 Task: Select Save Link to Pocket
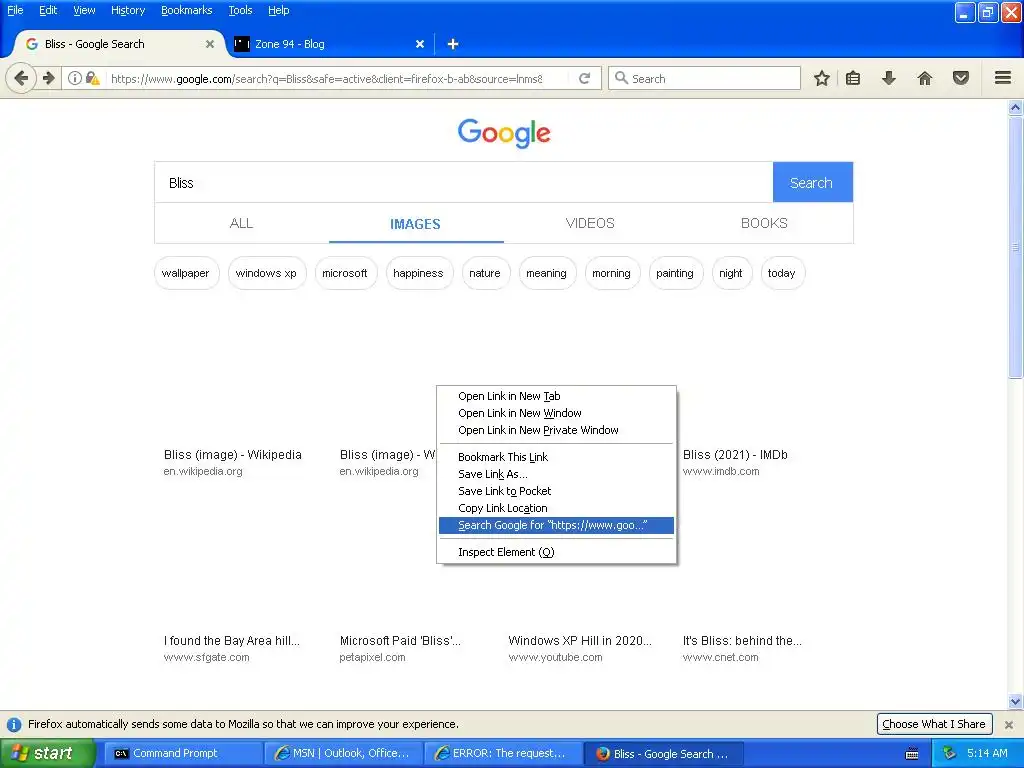point(556,491)
